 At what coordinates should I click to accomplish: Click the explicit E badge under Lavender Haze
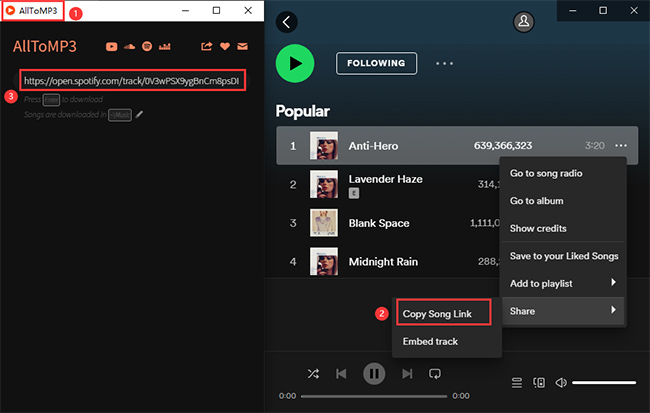354,193
